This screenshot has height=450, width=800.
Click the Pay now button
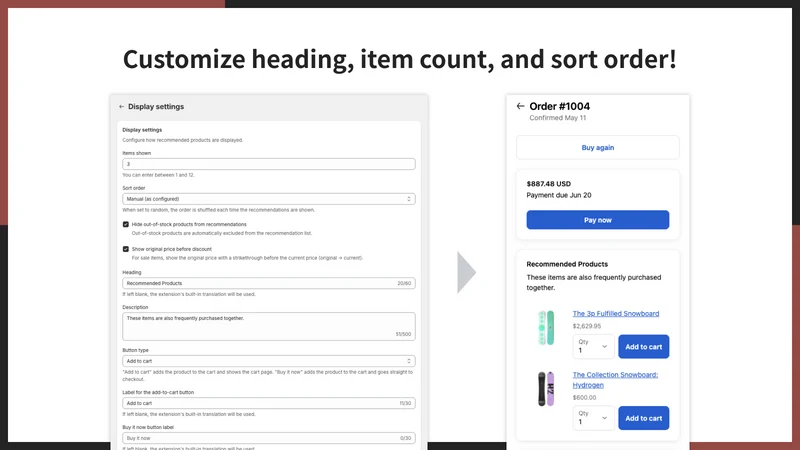[x=597, y=220]
